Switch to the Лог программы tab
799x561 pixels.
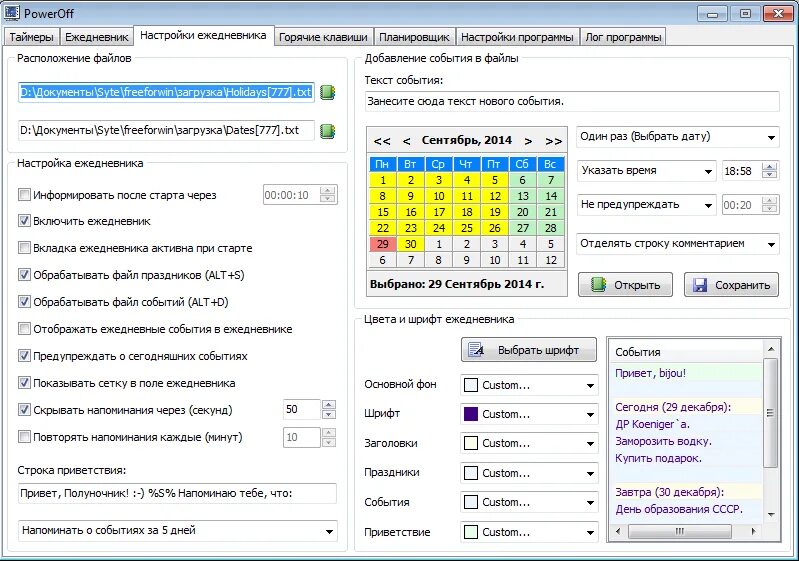(623, 37)
